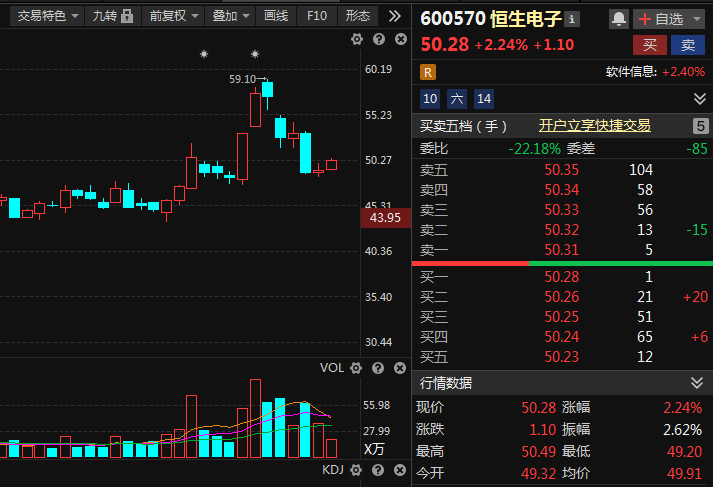Open the stock info 'i' icon
The height and width of the screenshot is (487, 713).
(x=572, y=20)
